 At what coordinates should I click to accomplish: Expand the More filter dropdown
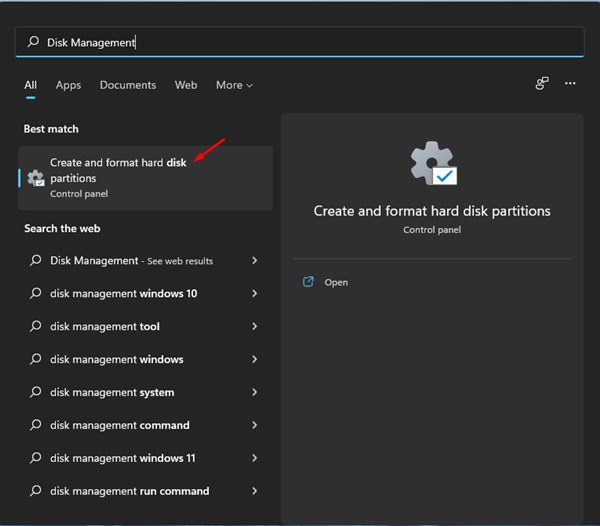234,85
